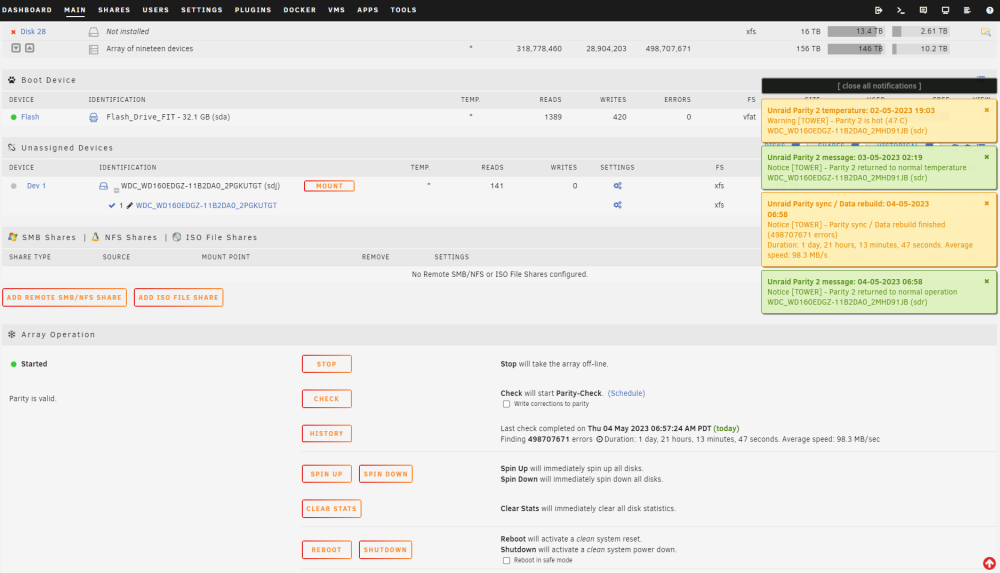Open the system log icon
Screen dimensions: 1000x573
click(967, 10)
